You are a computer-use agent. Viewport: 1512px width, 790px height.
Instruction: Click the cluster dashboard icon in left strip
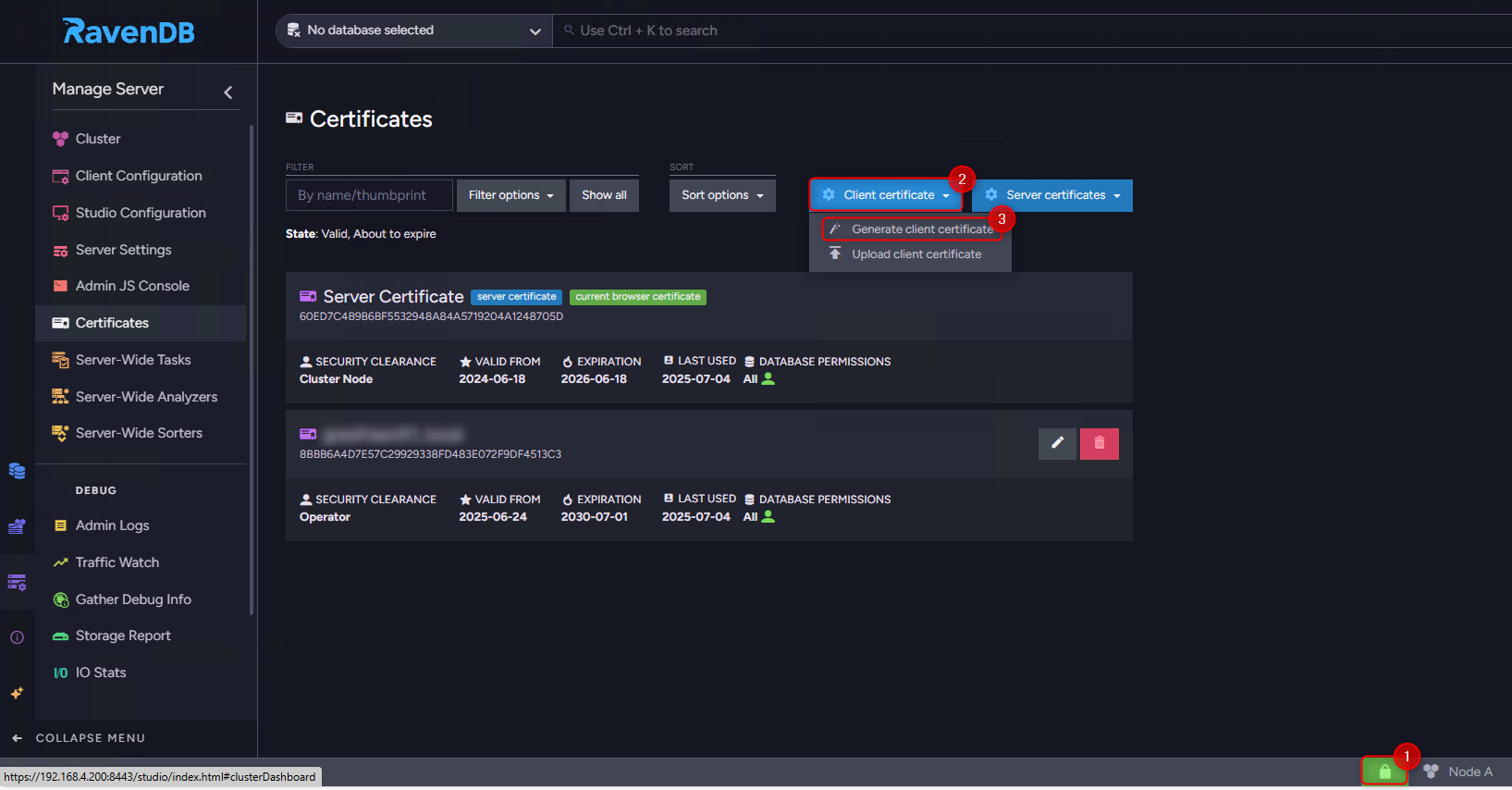click(17, 526)
